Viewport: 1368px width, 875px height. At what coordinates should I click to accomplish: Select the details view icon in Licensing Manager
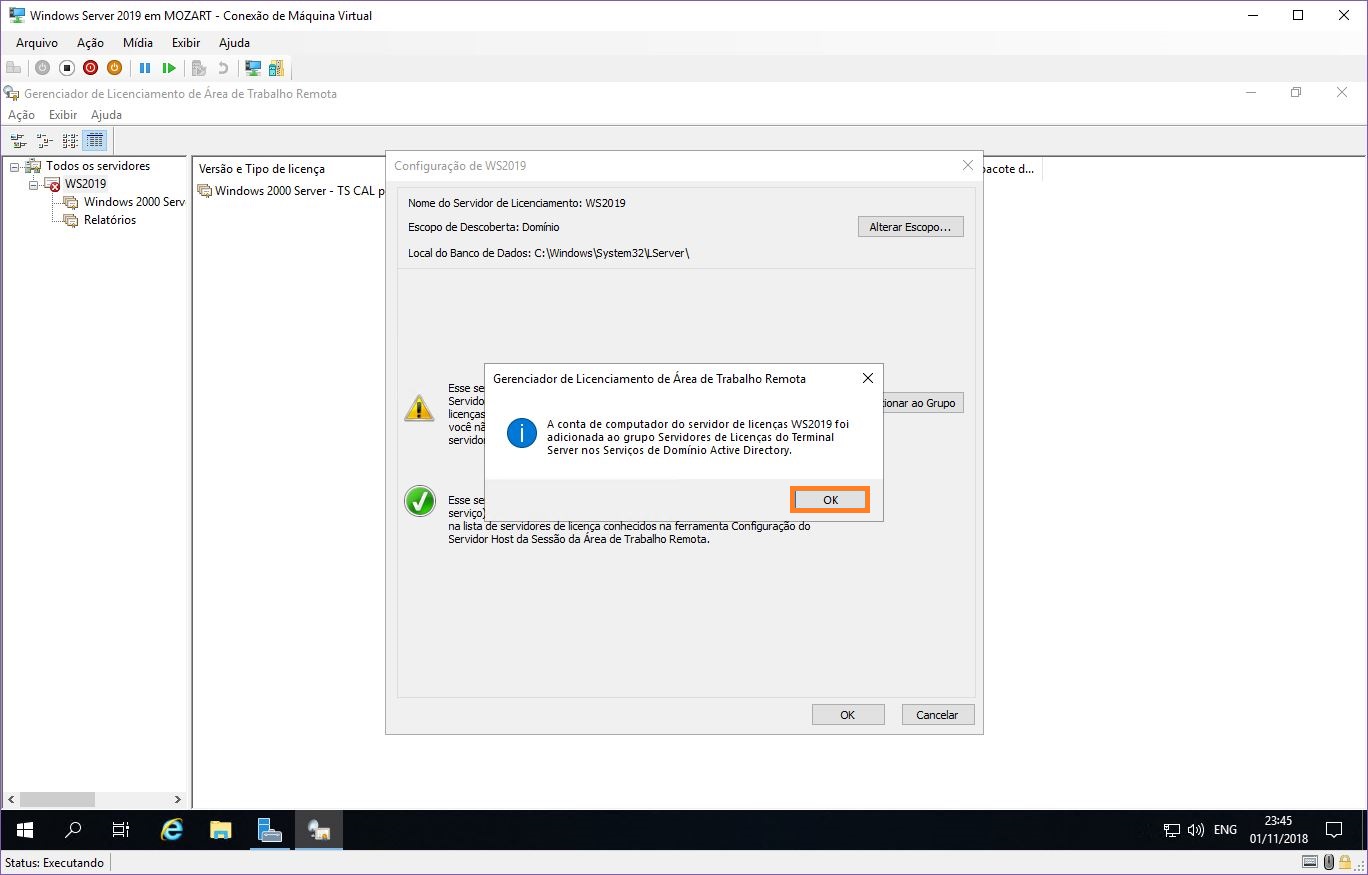pyautogui.click(x=95, y=141)
